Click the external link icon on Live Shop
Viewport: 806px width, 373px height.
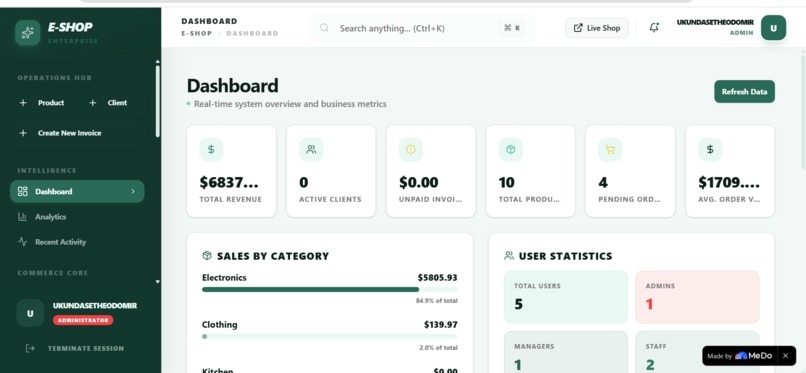point(578,28)
